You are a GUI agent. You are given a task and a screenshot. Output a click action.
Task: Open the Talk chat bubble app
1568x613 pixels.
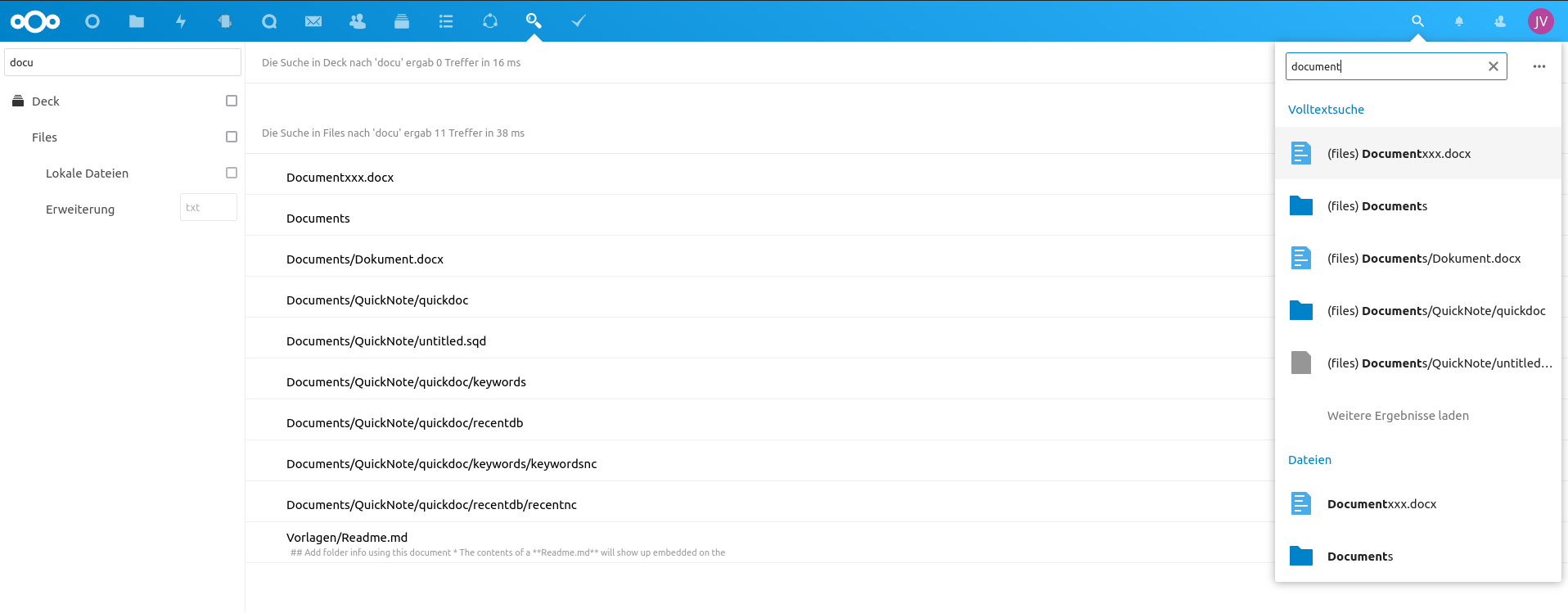[269, 21]
